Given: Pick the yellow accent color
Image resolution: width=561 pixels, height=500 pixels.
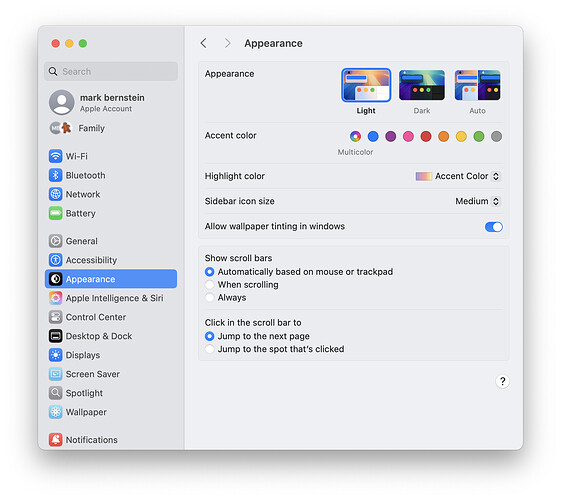Looking at the screenshot, I should pos(461,136).
